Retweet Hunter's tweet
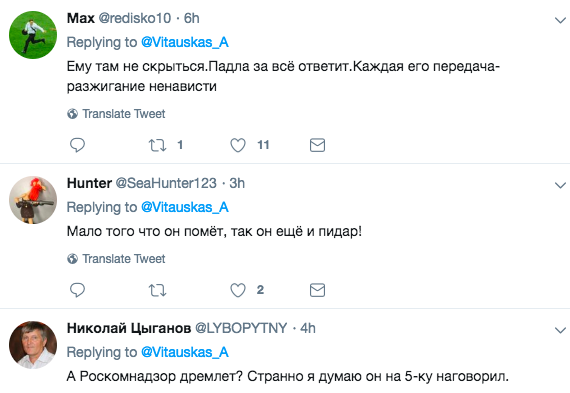The height and width of the screenshot is (393, 570). pyautogui.click(x=157, y=290)
